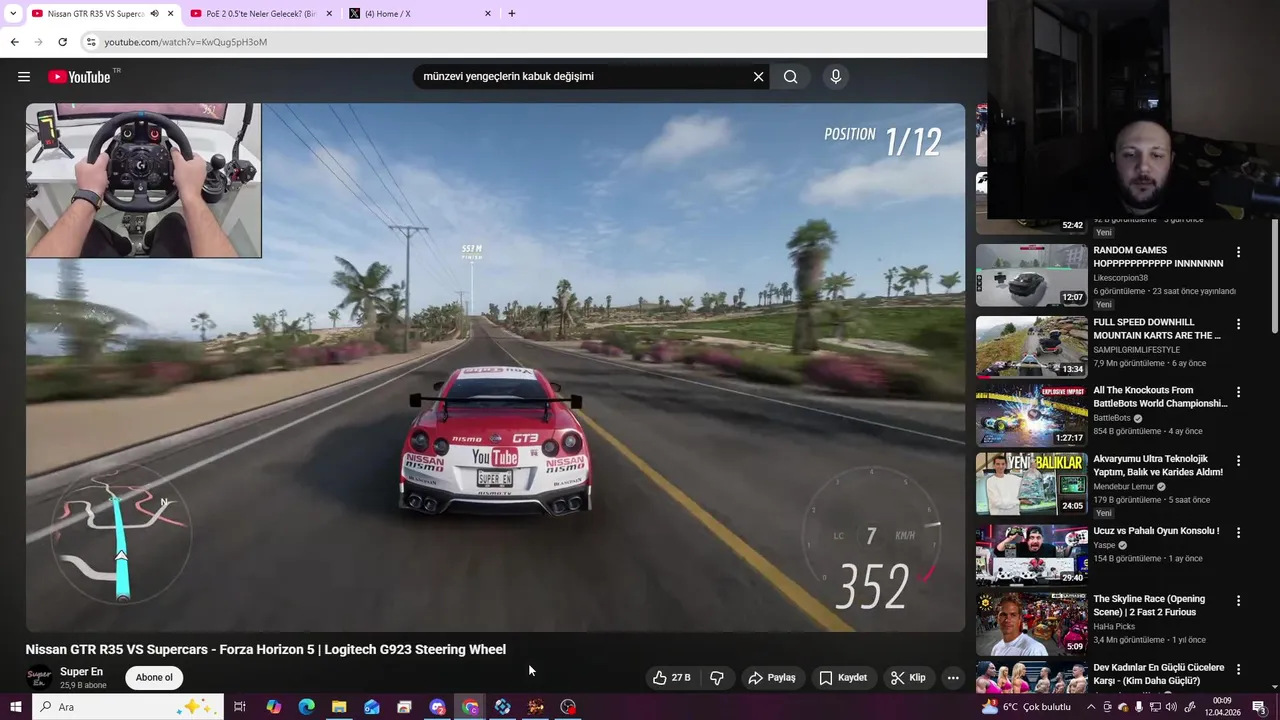
Task: Open Discord from the taskbar
Action: pyautogui.click(x=437, y=707)
